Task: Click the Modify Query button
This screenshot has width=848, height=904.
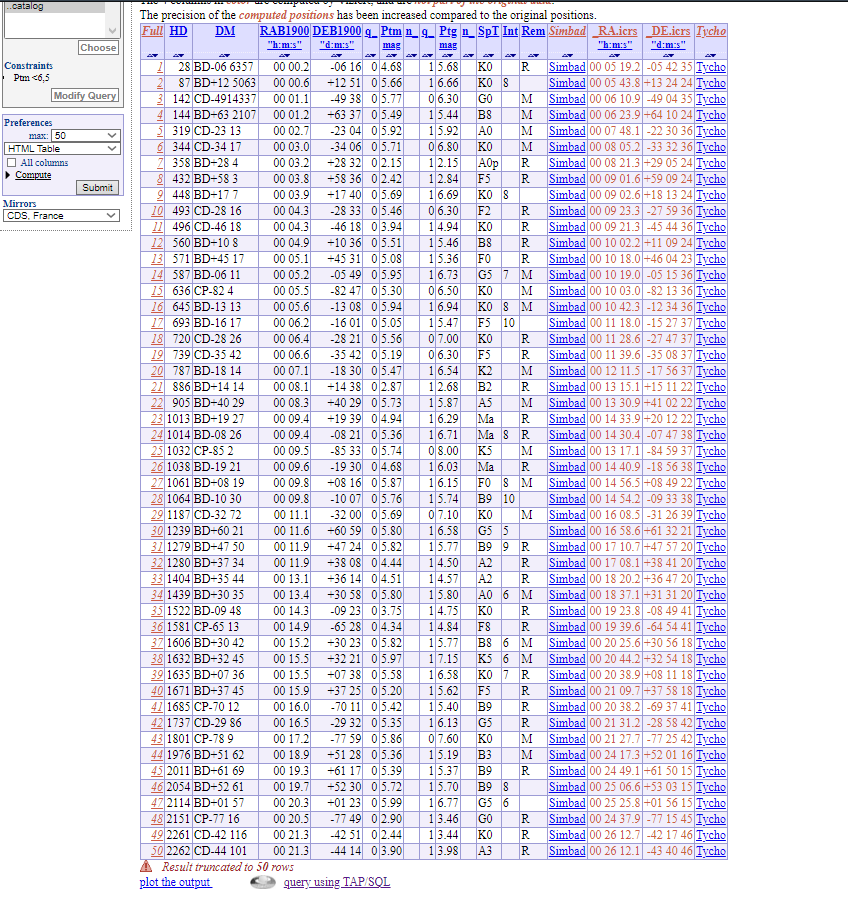Action: 85,96
